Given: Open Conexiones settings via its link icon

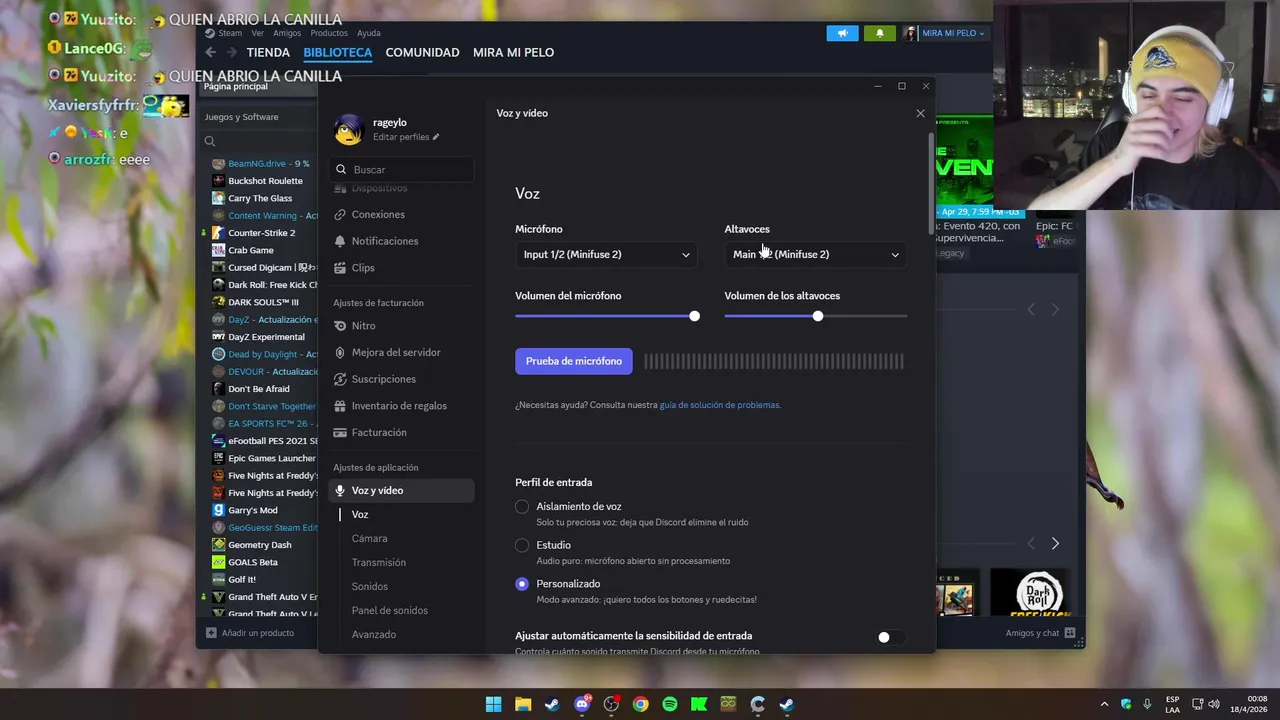Looking at the screenshot, I should coord(340,215).
